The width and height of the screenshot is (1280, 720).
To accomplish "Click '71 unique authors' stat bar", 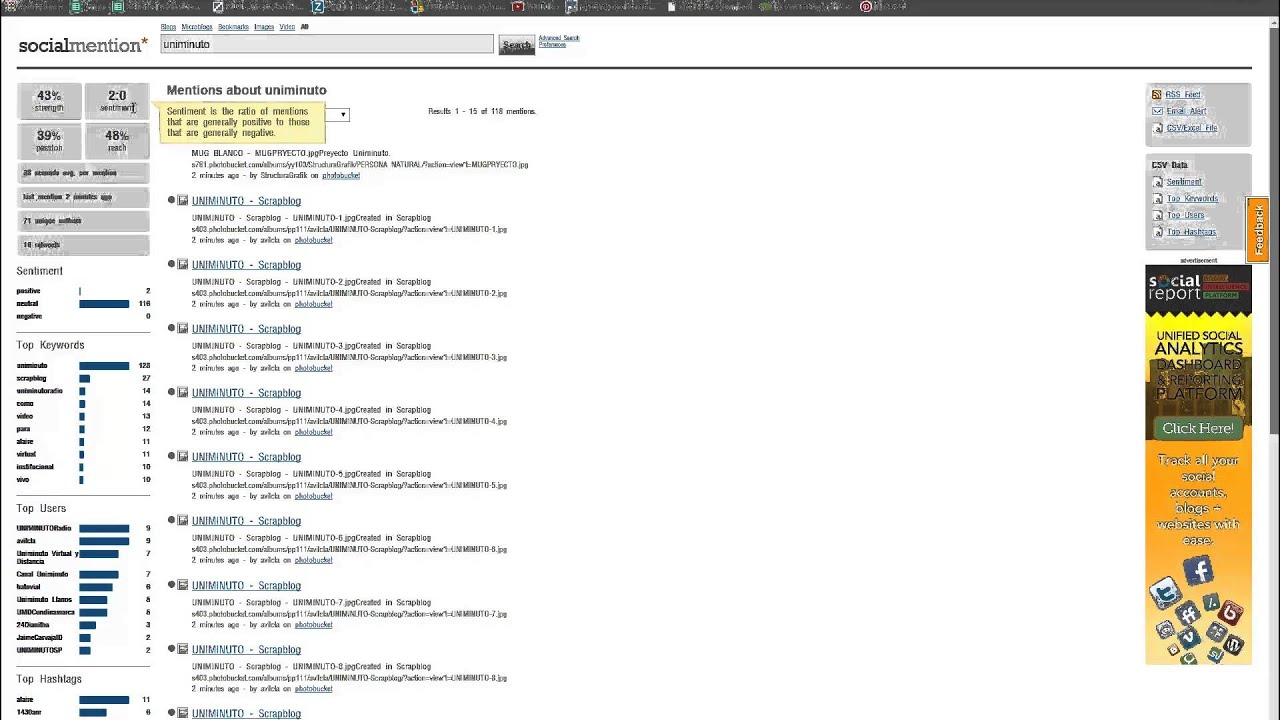I will [x=83, y=221].
